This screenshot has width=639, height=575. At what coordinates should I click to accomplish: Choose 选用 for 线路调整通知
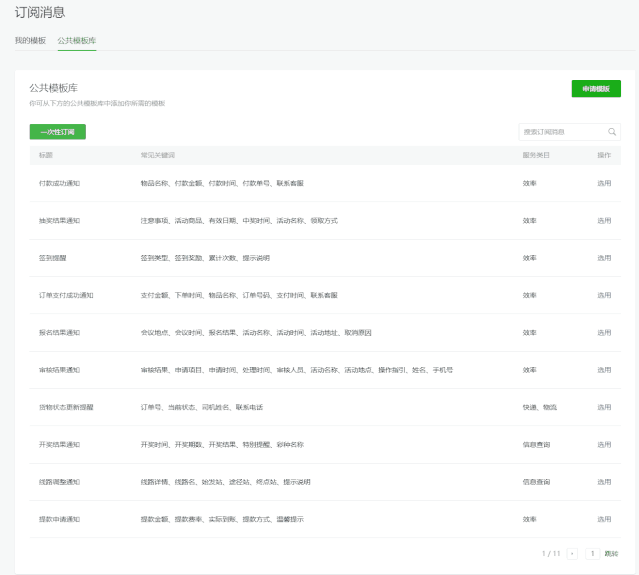click(604, 482)
